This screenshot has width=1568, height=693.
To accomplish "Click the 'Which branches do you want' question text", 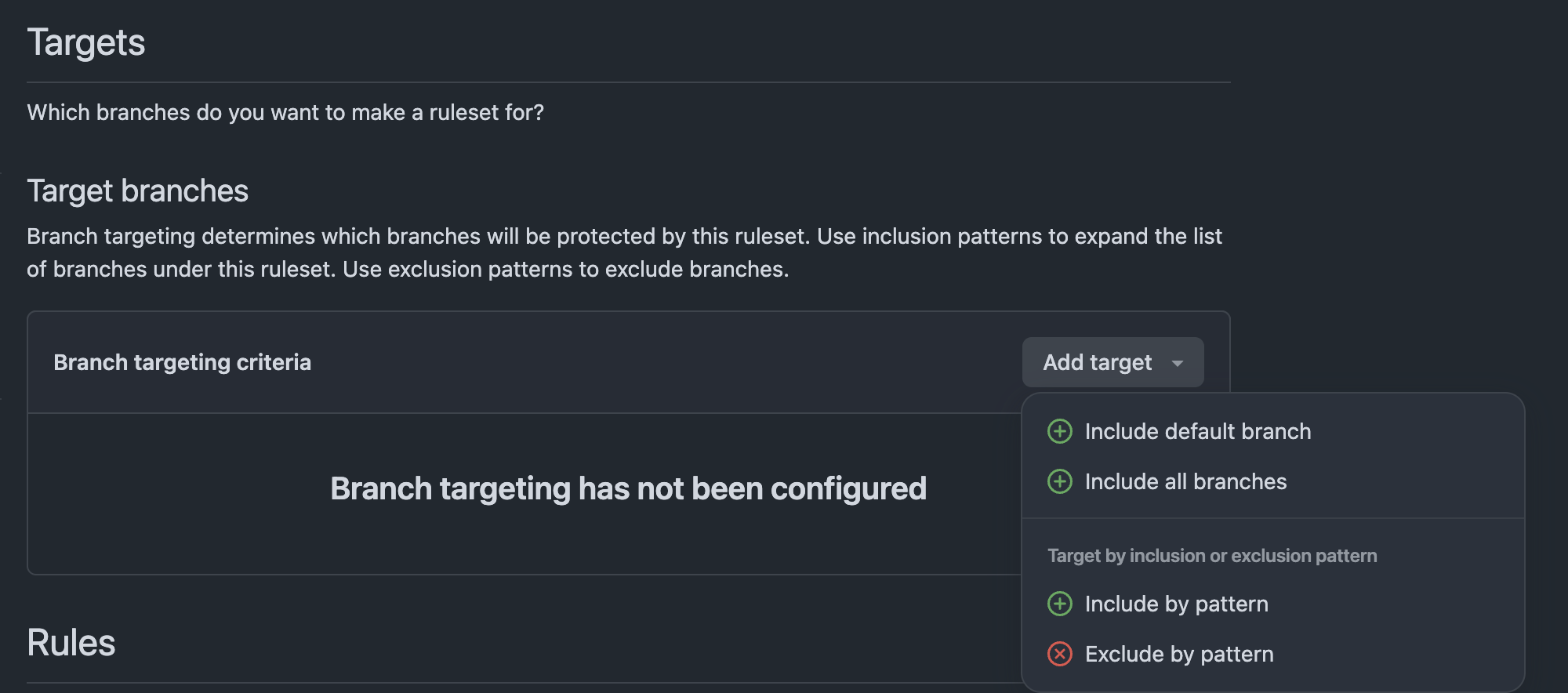I will (x=285, y=113).
